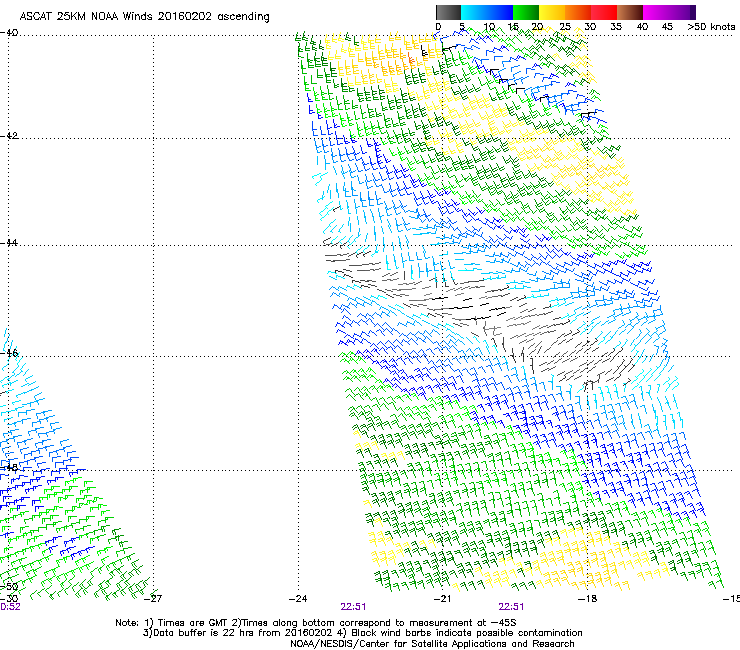The width and height of the screenshot is (740, 650).
Task: Click the dark purple >50 knots legend end
Action: [x=693, y=12]
